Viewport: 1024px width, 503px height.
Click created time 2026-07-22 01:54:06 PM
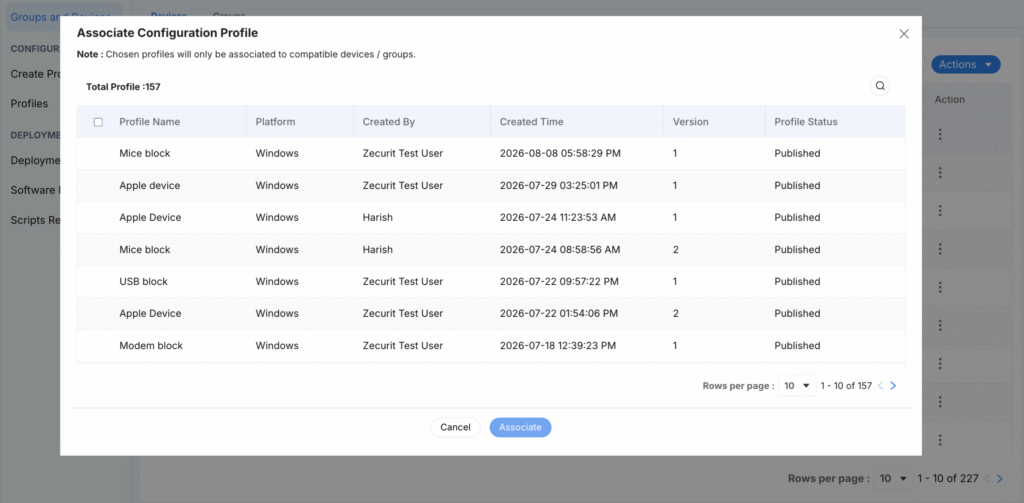(559, 314)
